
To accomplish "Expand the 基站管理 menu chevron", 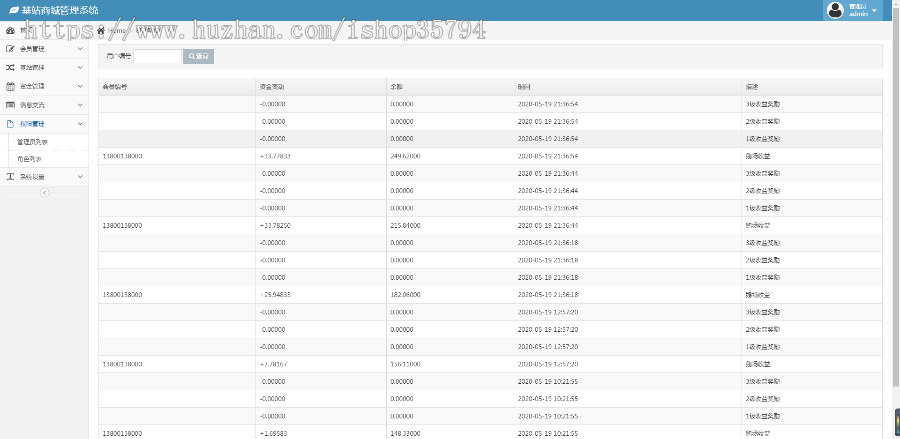I will pos(80,68).
